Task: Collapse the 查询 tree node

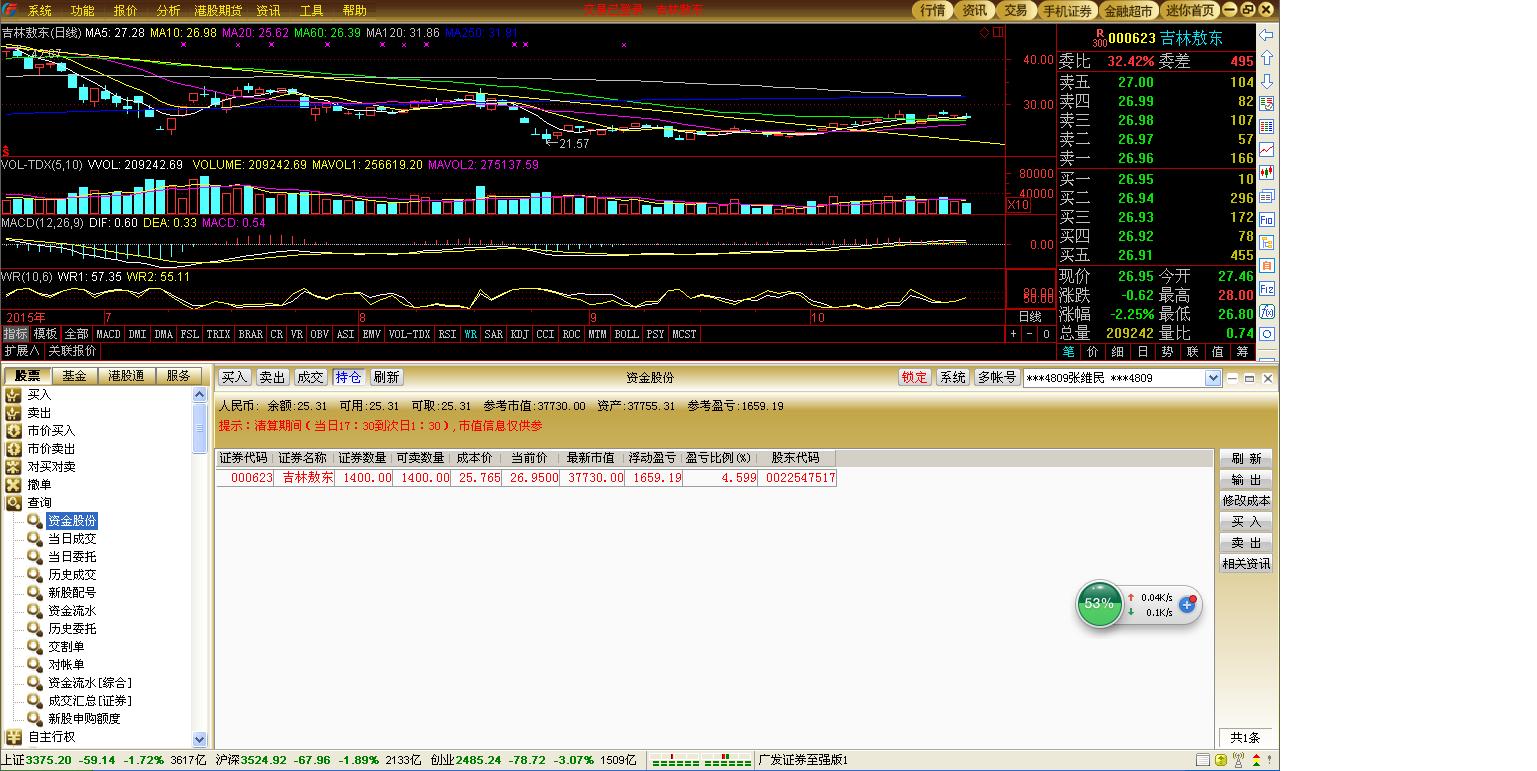Action: point(13,503)
